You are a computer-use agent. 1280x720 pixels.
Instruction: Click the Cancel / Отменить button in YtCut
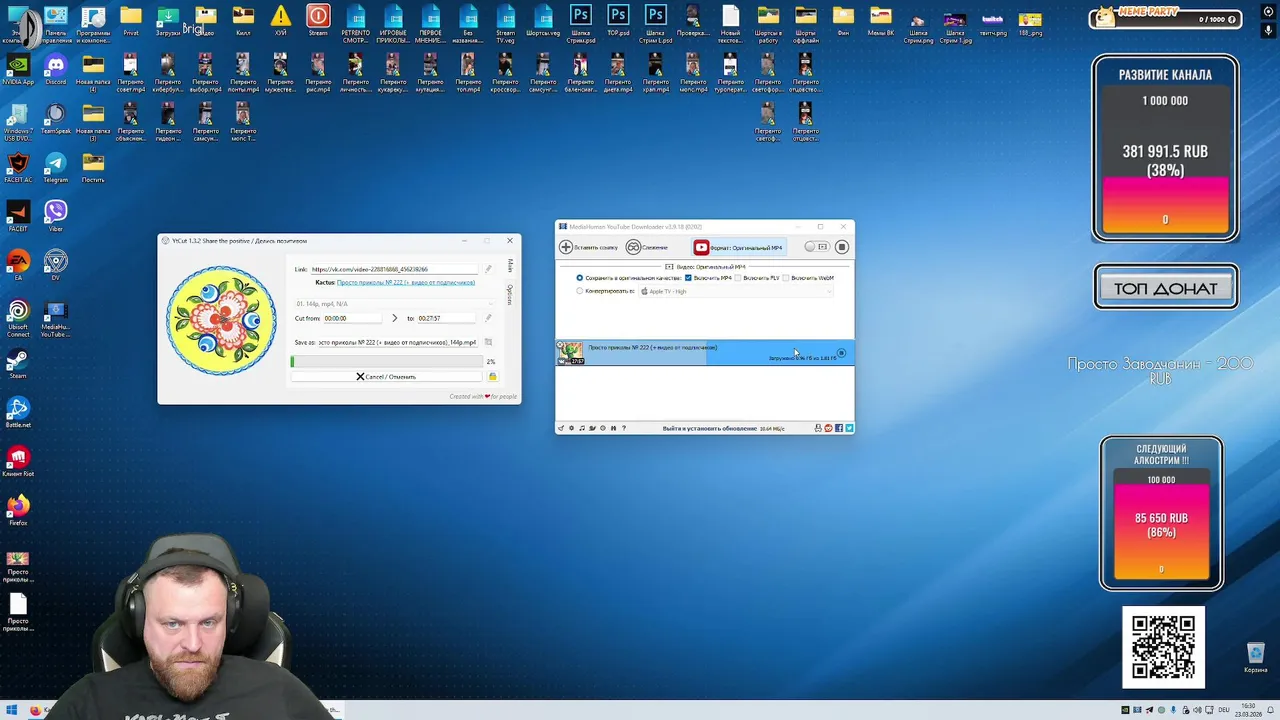pyautogui.click(x=386, y=377)
